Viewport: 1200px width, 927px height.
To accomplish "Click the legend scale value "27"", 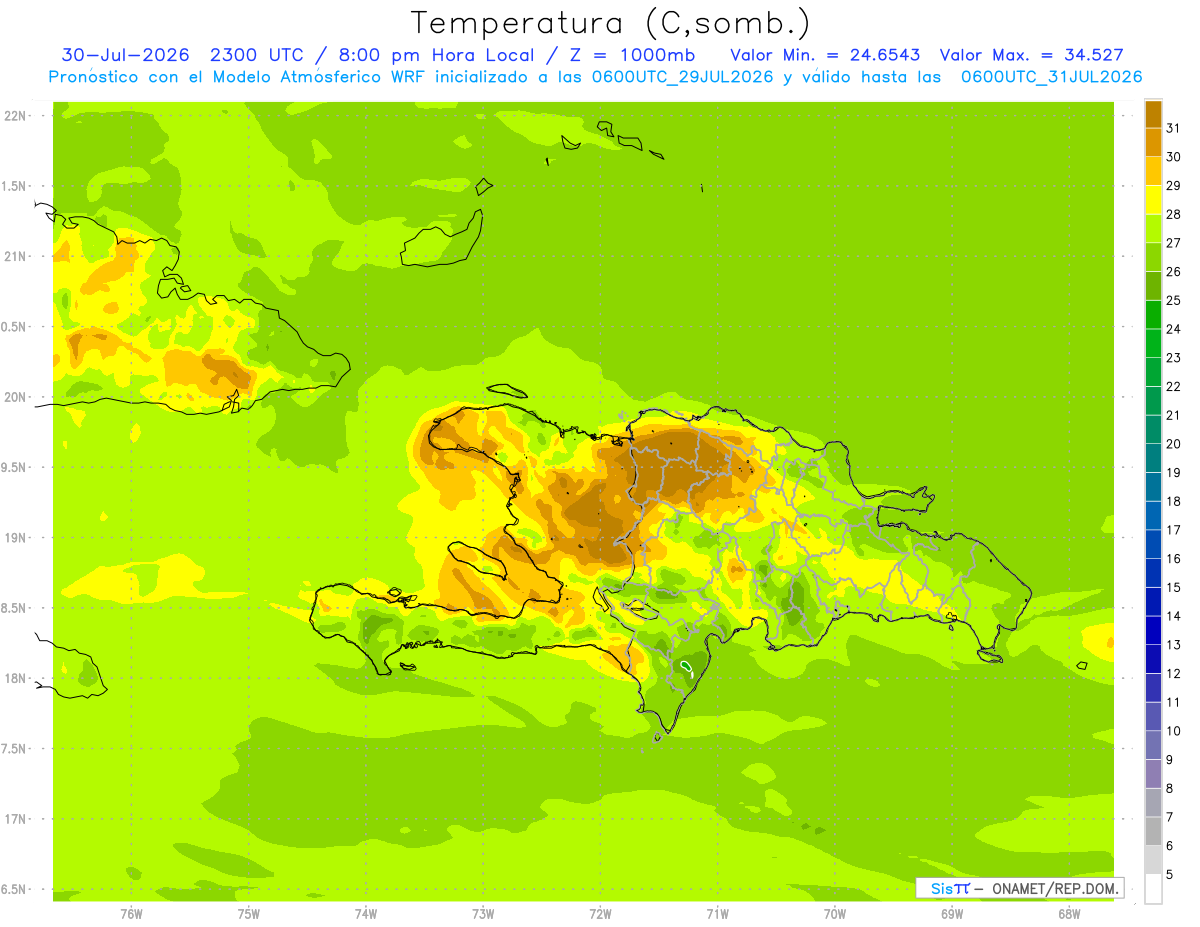I will point(1173,243).
